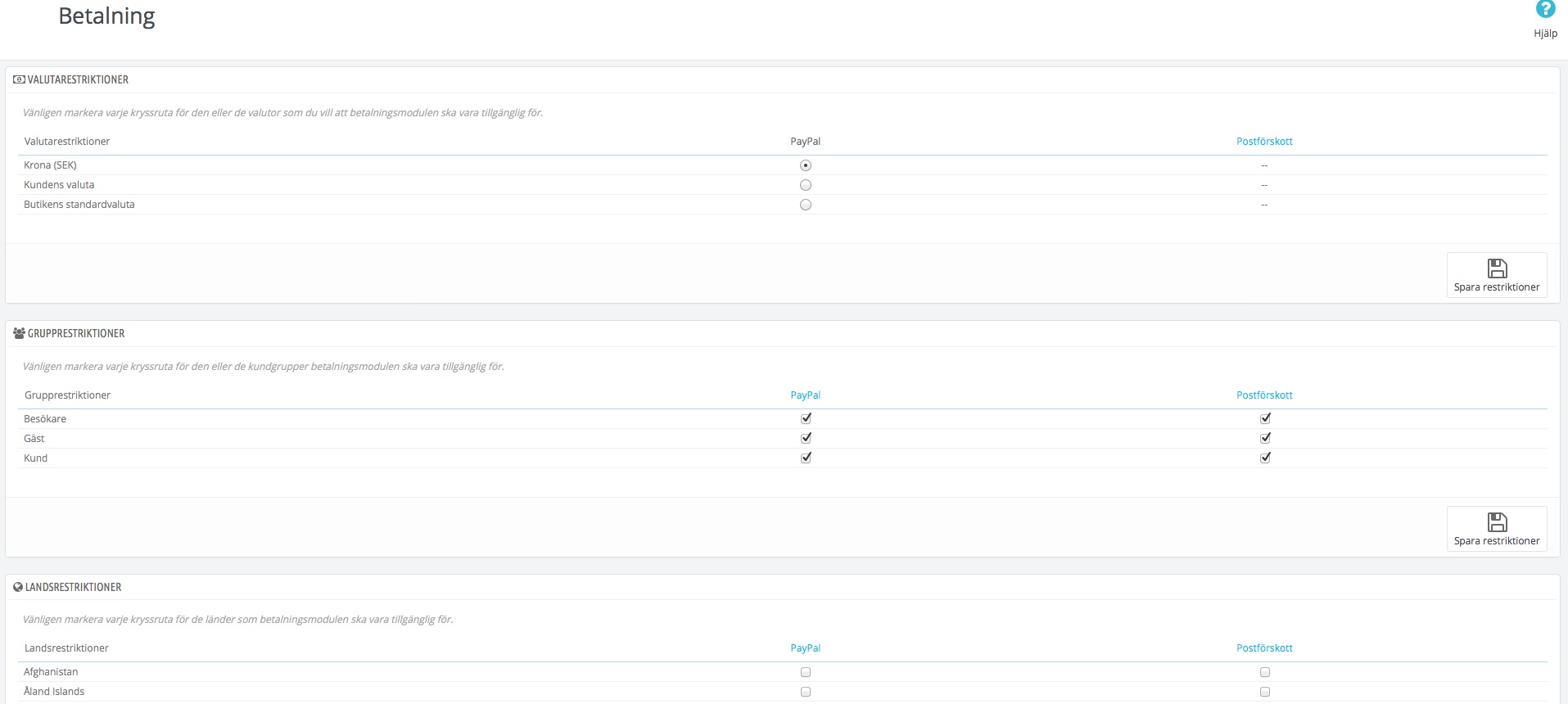Viewport: 1568px width, 704px height.
Task: Click the Åland Islands row label
Action: click(x=54, y=692)
